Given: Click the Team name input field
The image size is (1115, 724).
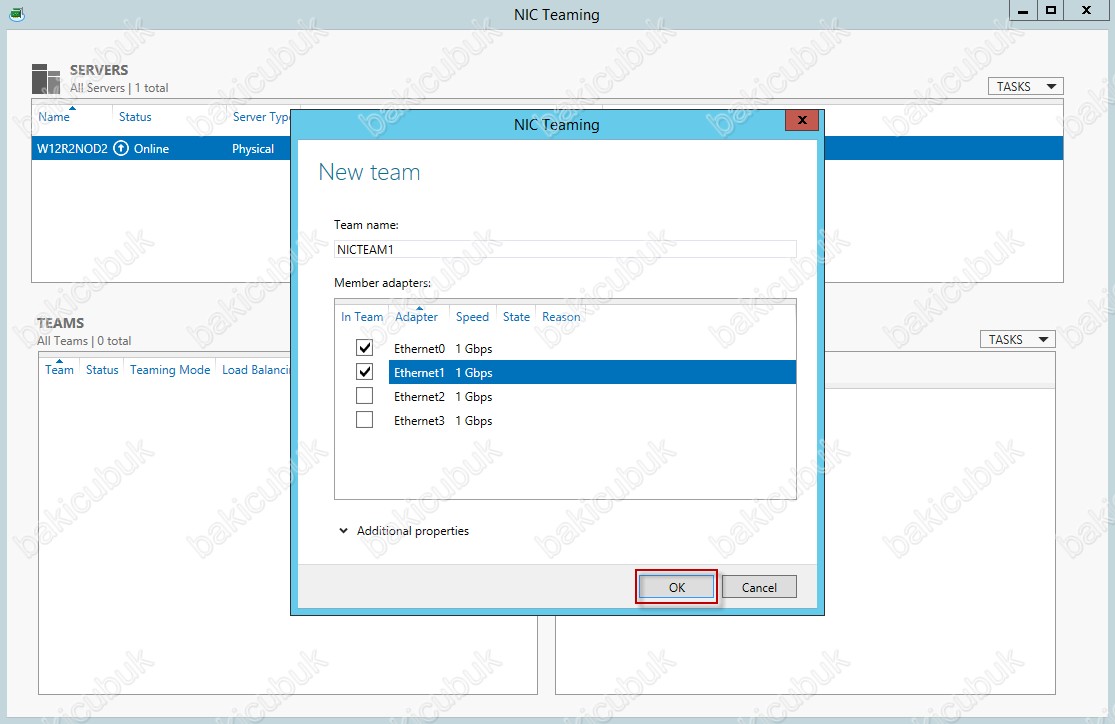Looking at the screenshot, I should (x=565, y=249).
